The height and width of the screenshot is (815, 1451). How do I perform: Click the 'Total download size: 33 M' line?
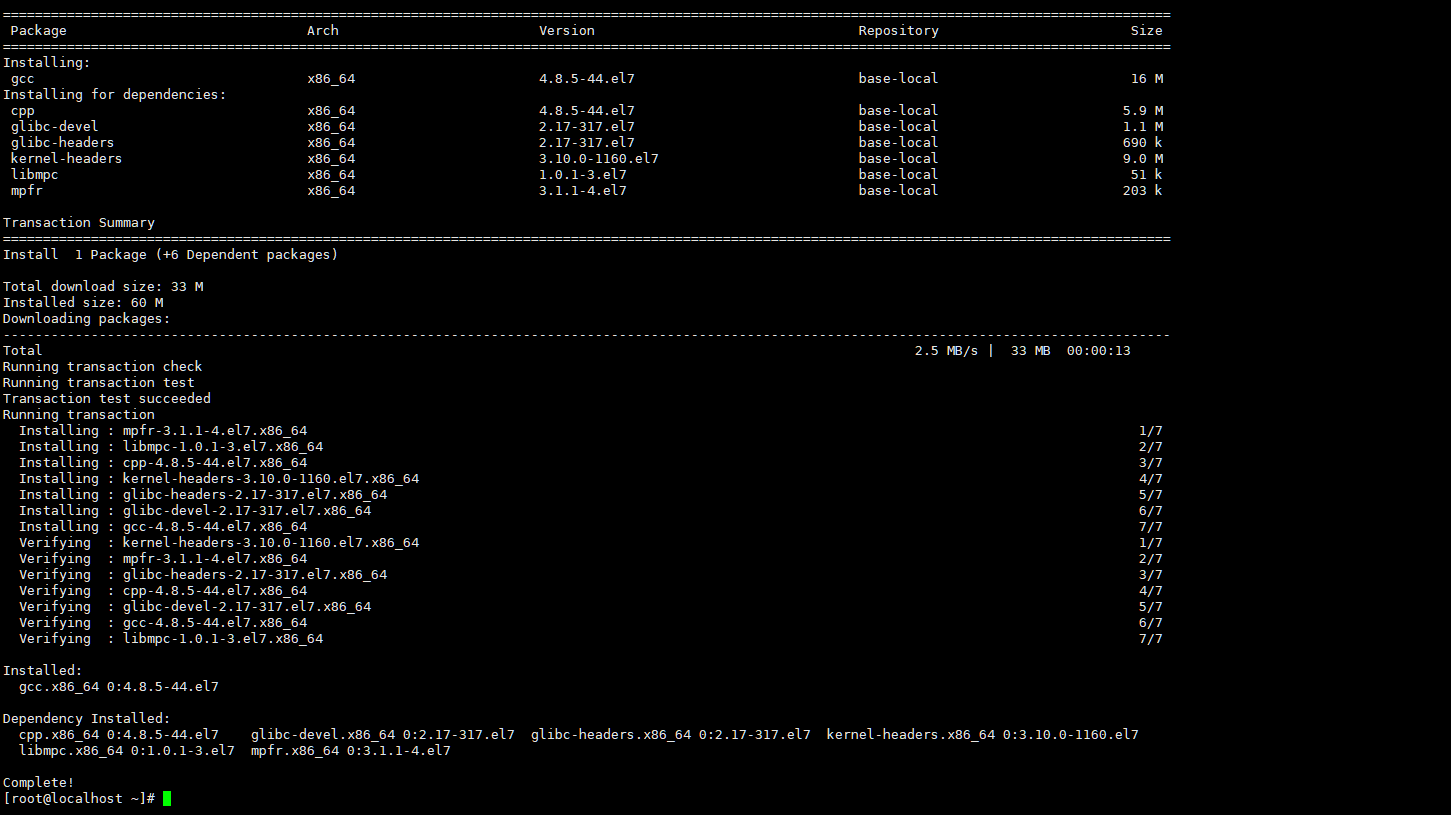pos(103,286)
